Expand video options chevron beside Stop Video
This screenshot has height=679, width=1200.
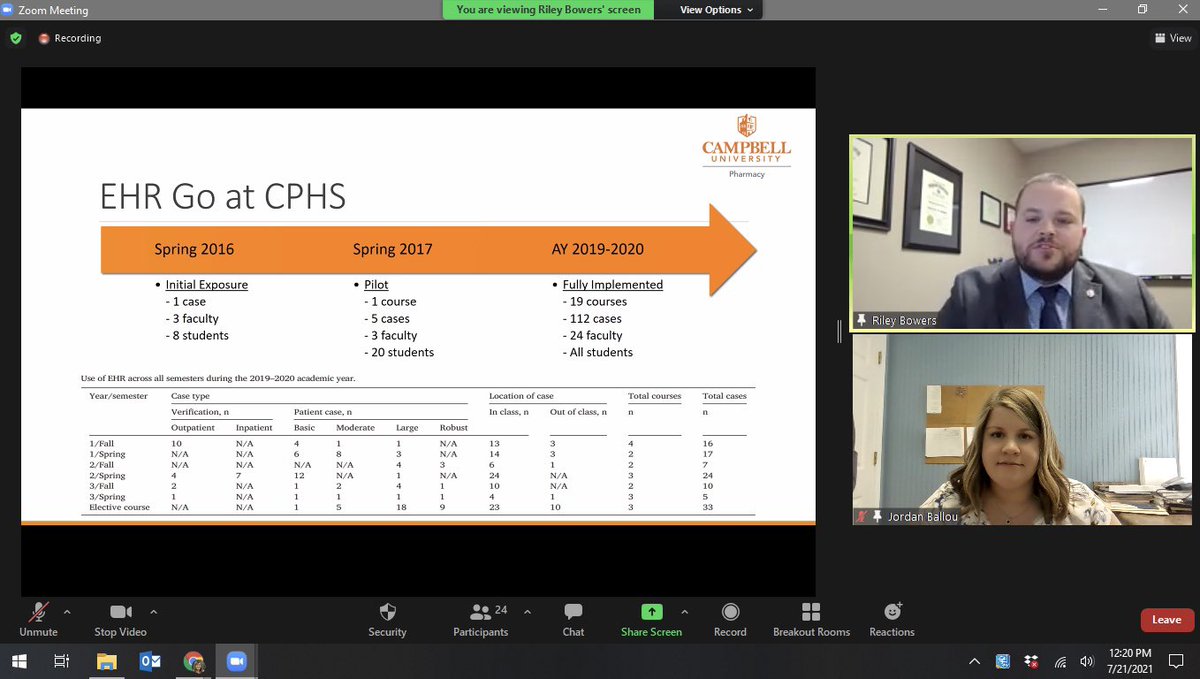point(154,611)
